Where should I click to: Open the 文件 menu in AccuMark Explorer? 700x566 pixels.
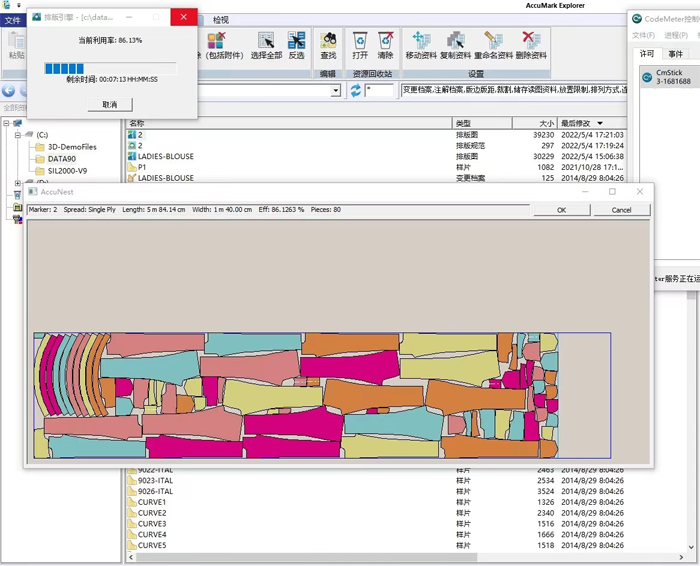click(12, 20)
